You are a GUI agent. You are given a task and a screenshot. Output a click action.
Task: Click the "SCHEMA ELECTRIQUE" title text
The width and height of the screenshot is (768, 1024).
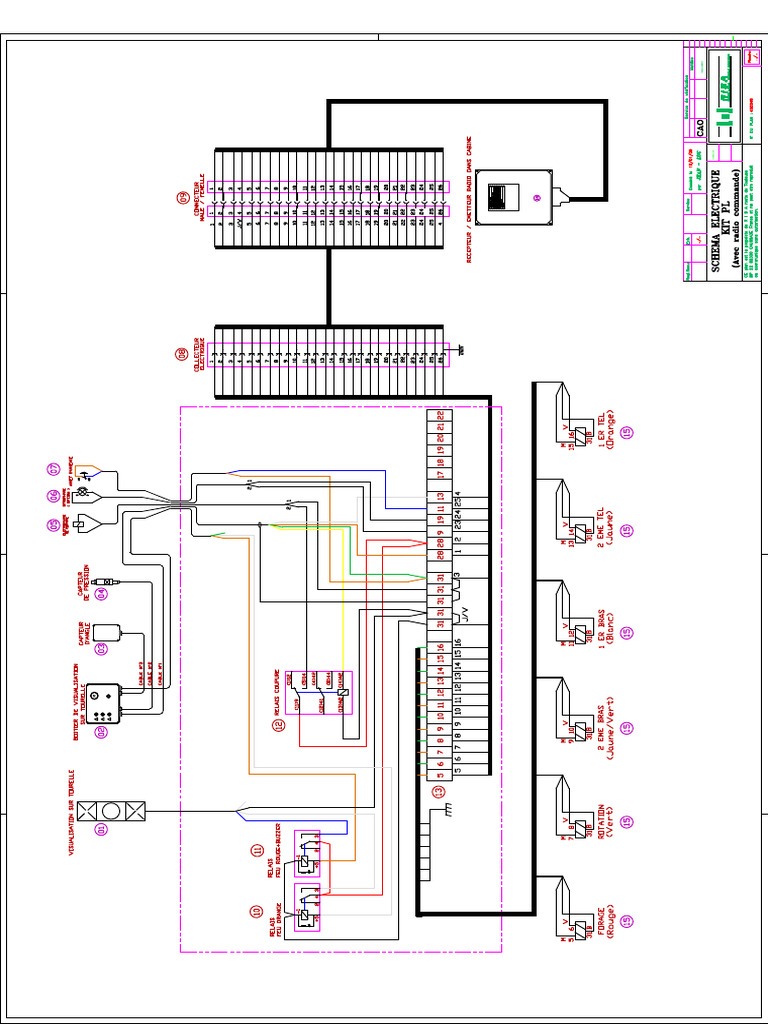point(716,222)
